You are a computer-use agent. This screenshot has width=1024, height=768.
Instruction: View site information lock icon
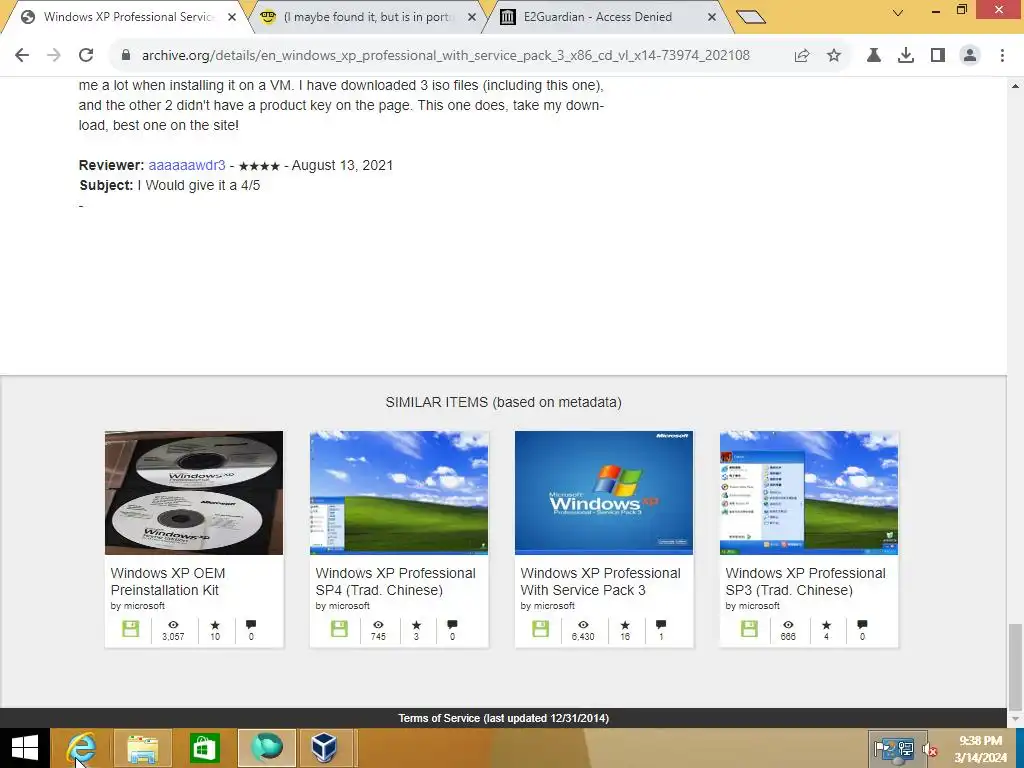[126, 56]
